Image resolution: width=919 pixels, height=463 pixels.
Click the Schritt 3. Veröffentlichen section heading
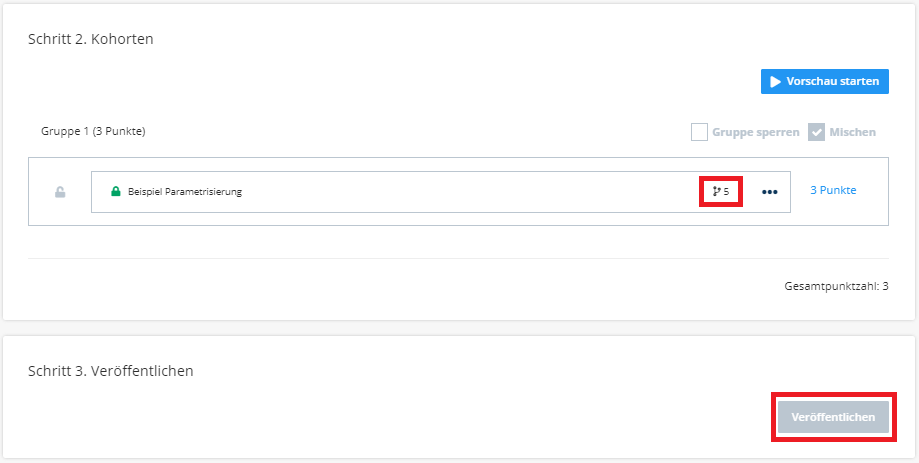111,371
